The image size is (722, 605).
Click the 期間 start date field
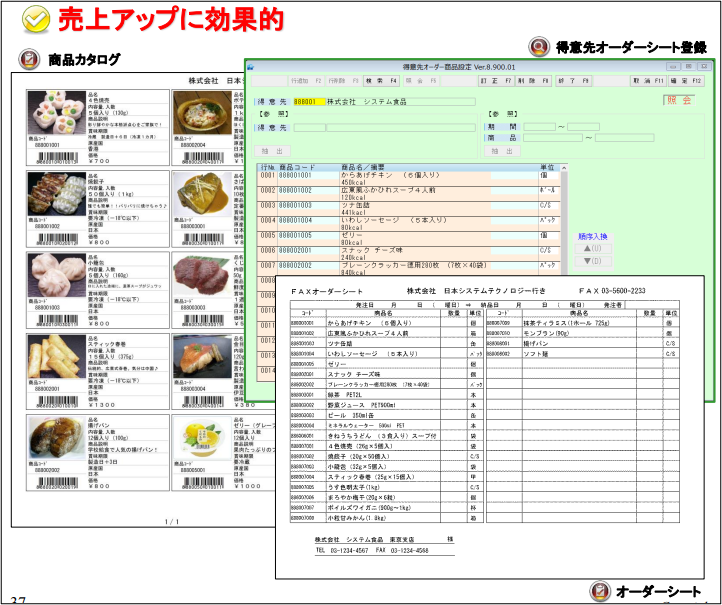pyautogui.click(x=539, y=127)
